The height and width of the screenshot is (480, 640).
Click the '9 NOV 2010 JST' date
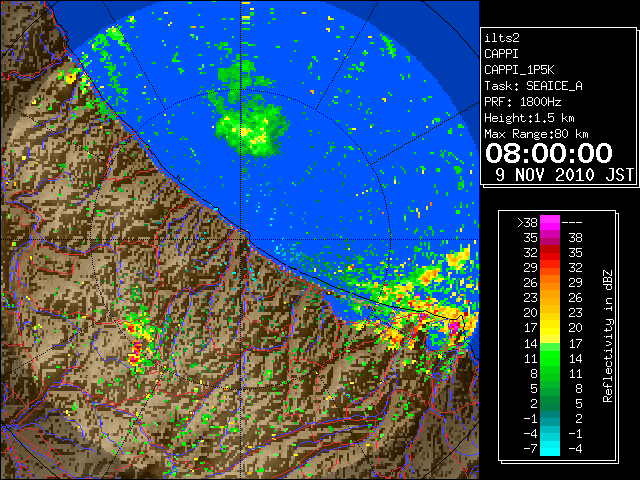[564, 175]
